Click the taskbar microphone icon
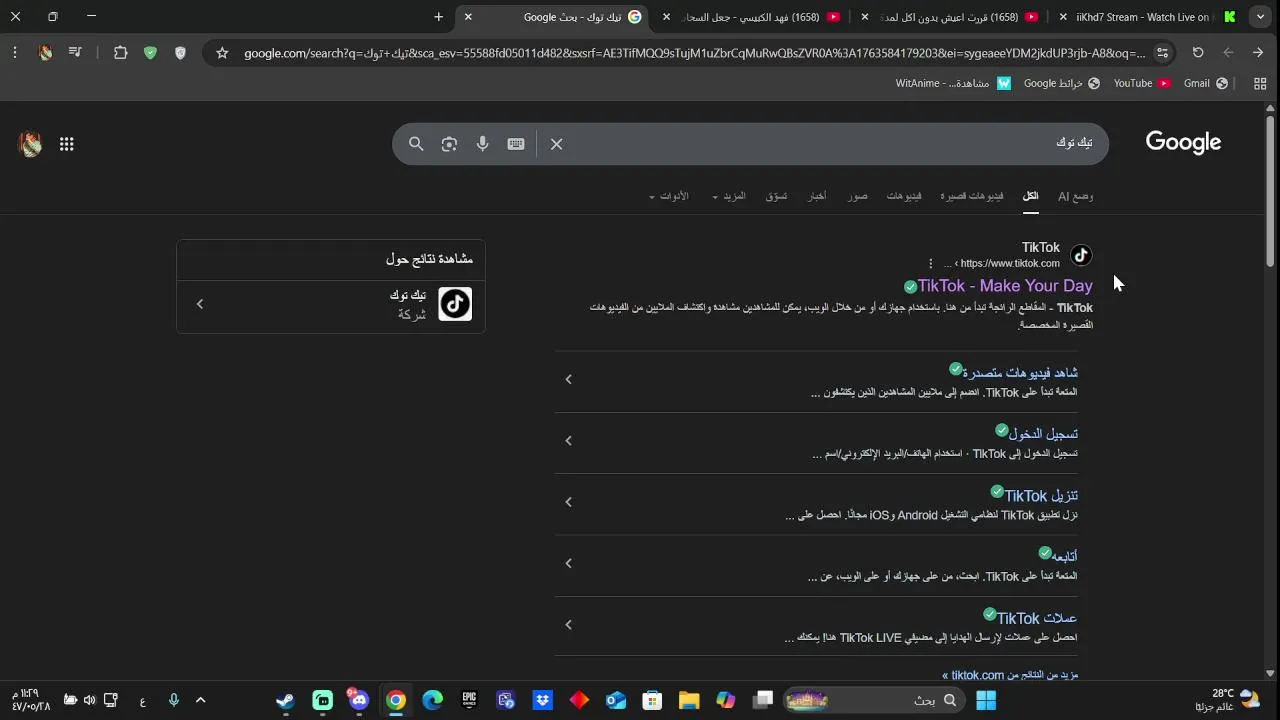This screenshot has height=720, width=1280. (173, 700)
